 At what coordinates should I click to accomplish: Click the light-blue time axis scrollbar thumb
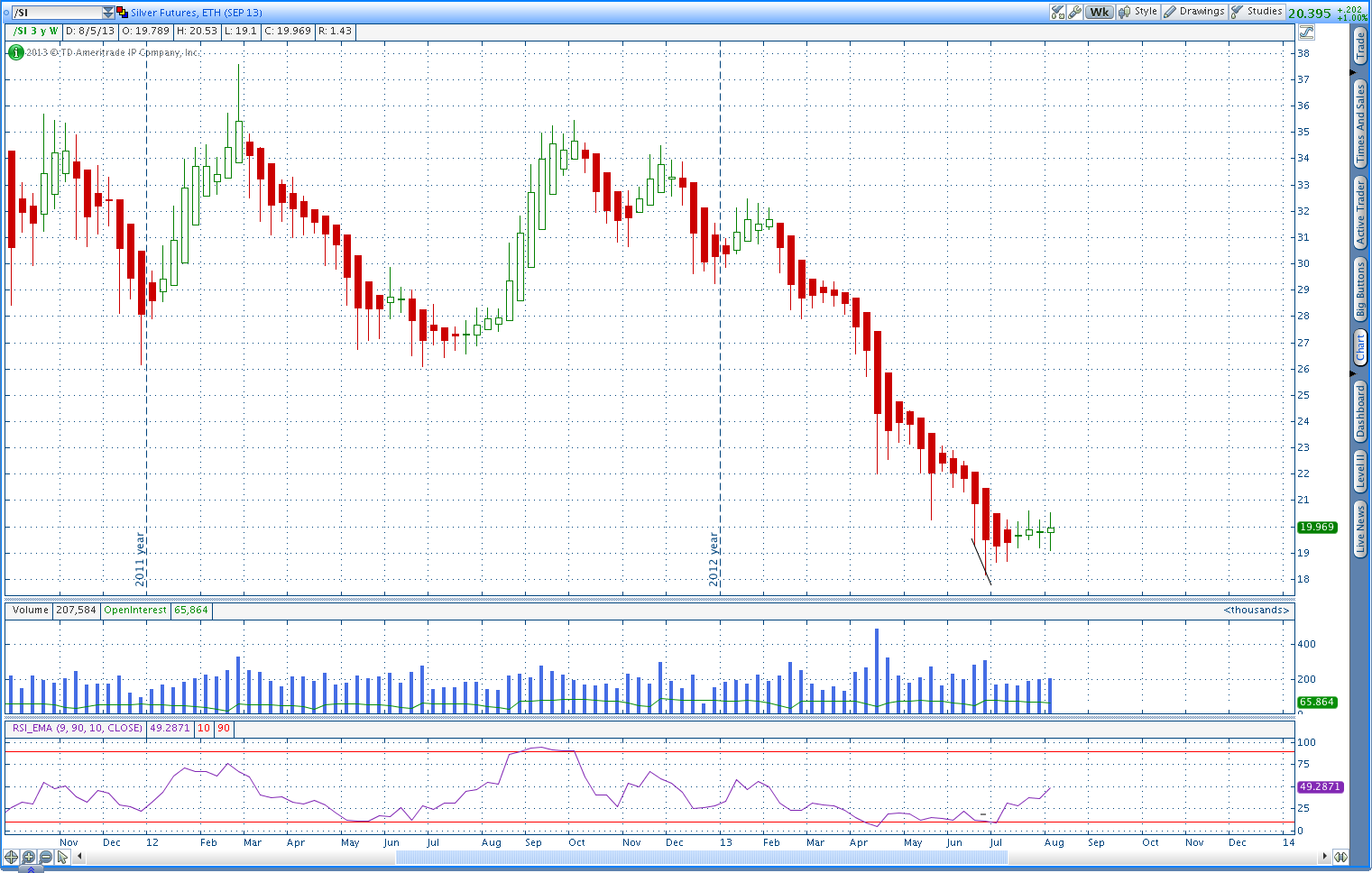(702, 857)
